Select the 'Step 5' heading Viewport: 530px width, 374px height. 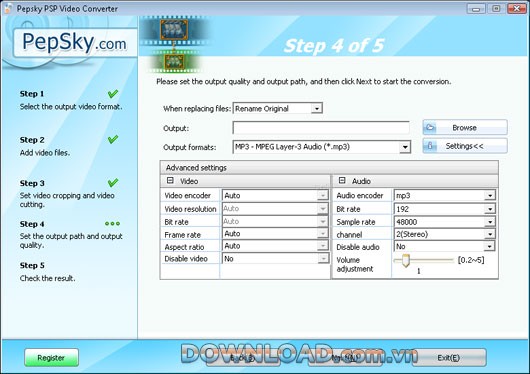(x=32, y=265)
